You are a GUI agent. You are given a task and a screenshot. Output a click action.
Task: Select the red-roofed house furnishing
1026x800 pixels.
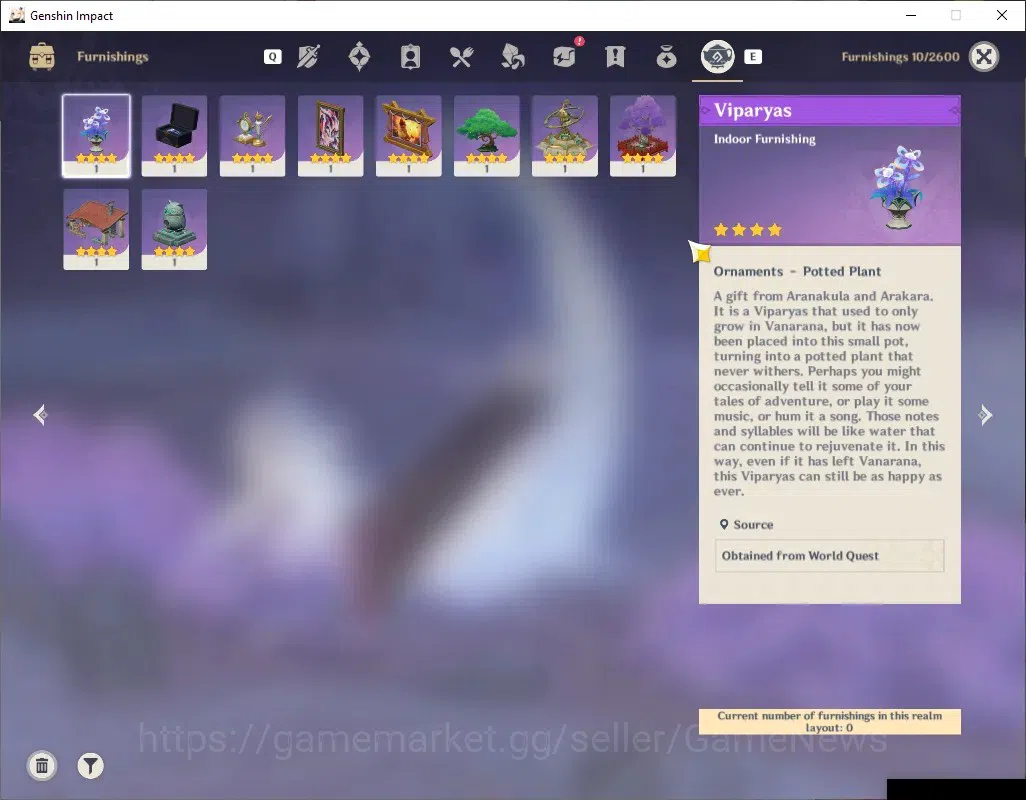[96, 229]
